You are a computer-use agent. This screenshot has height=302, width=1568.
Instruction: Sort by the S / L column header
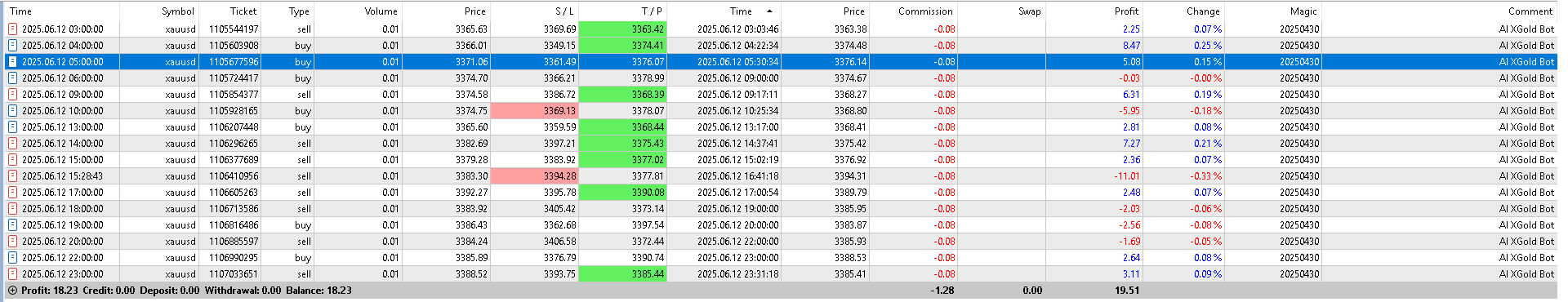(534, 11)
